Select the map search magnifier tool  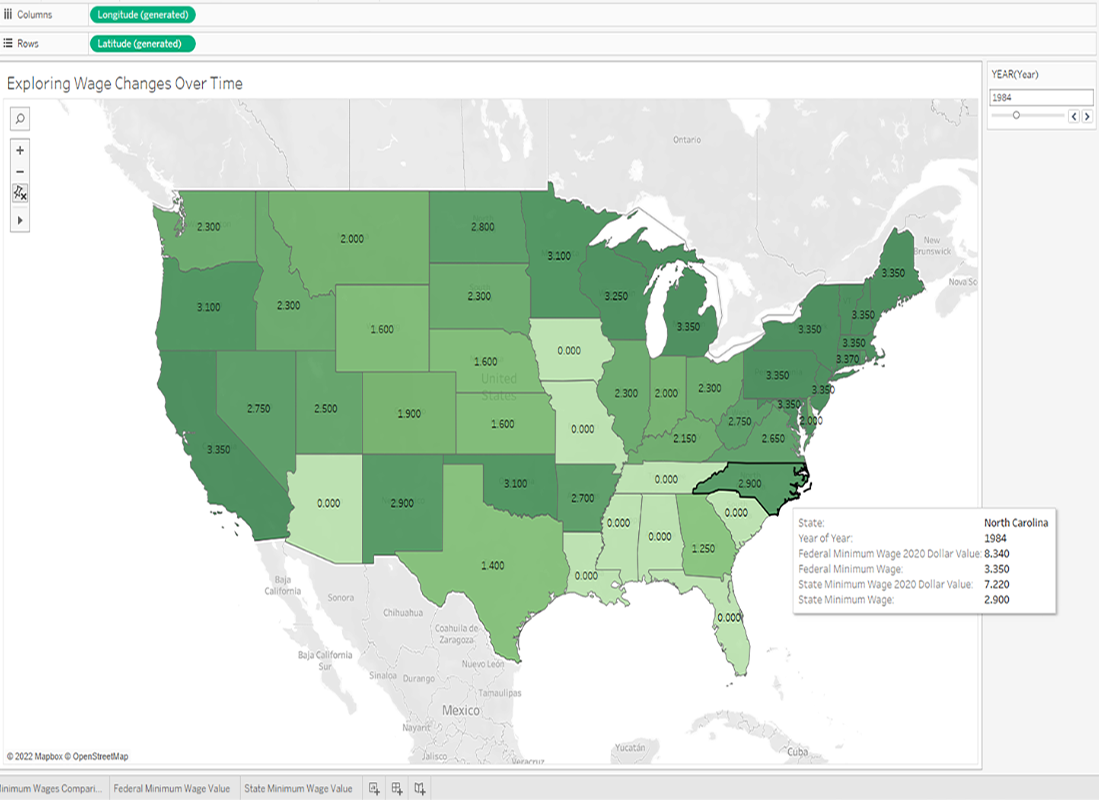(x=21, y=118)
